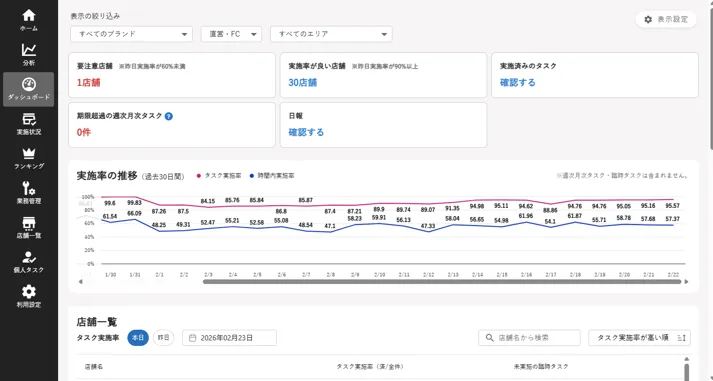Click the calendar icon in date field

coord(192,338)
